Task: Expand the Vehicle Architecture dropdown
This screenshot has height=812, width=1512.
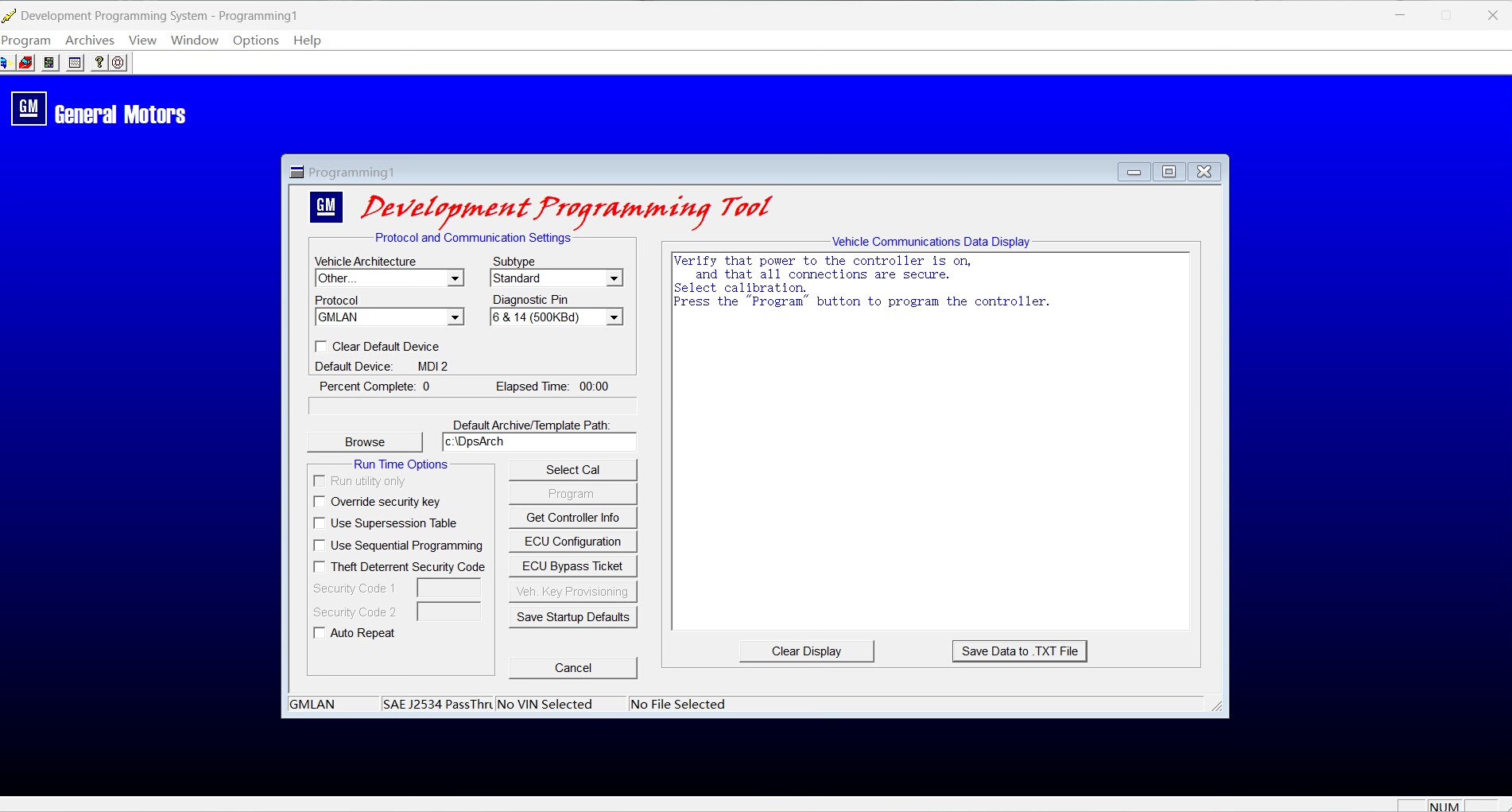Action: click(x=455, y=278)
